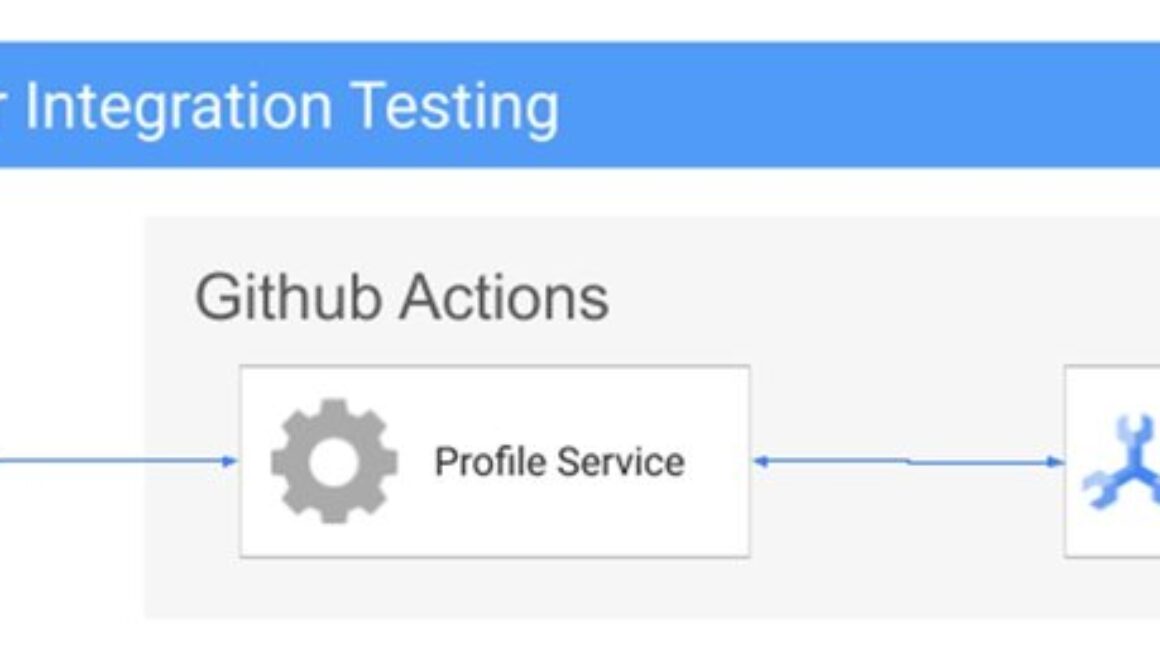Click the Github Actions heading
The height and width of the screenshot is (665, 1160).
[402, 297]
